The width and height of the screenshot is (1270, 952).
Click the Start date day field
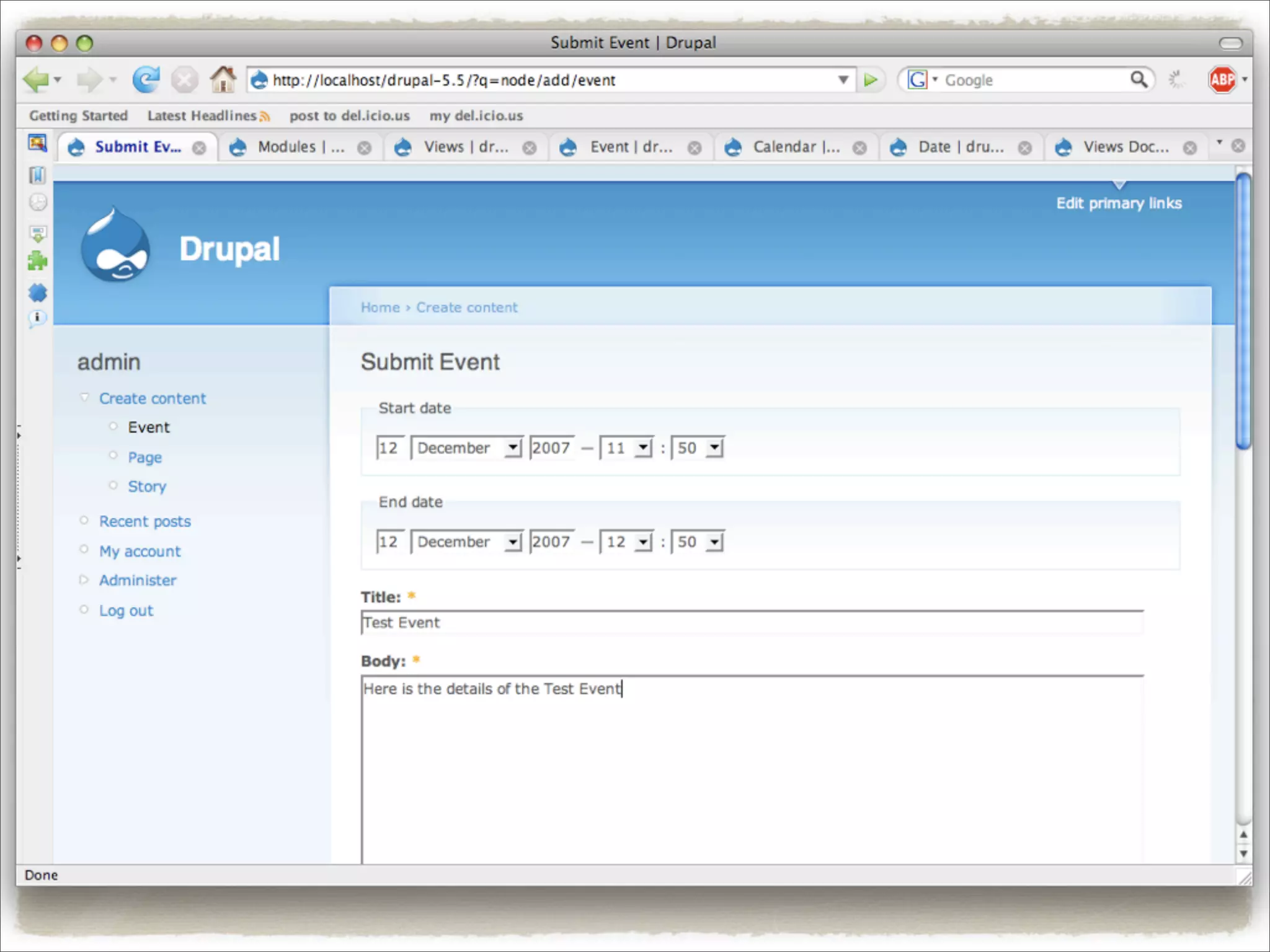(391, 447)
